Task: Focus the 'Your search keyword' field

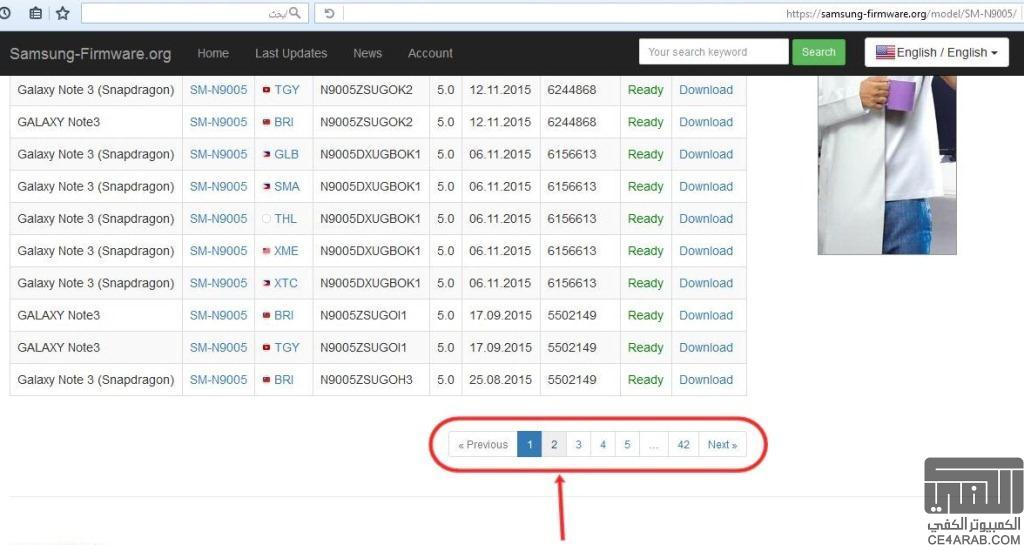Action: click(x=714, y=52)
